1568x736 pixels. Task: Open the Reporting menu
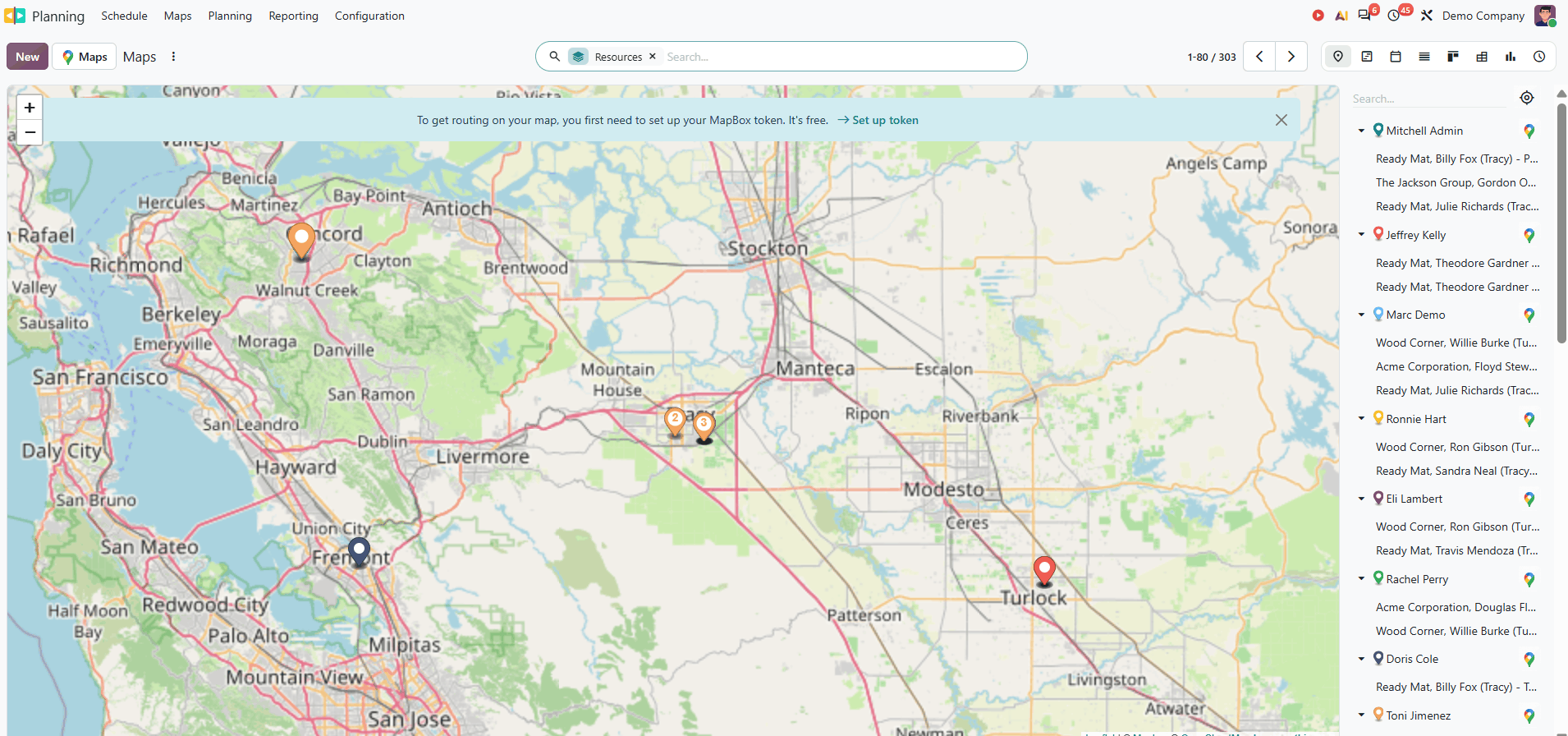(293, 16)
